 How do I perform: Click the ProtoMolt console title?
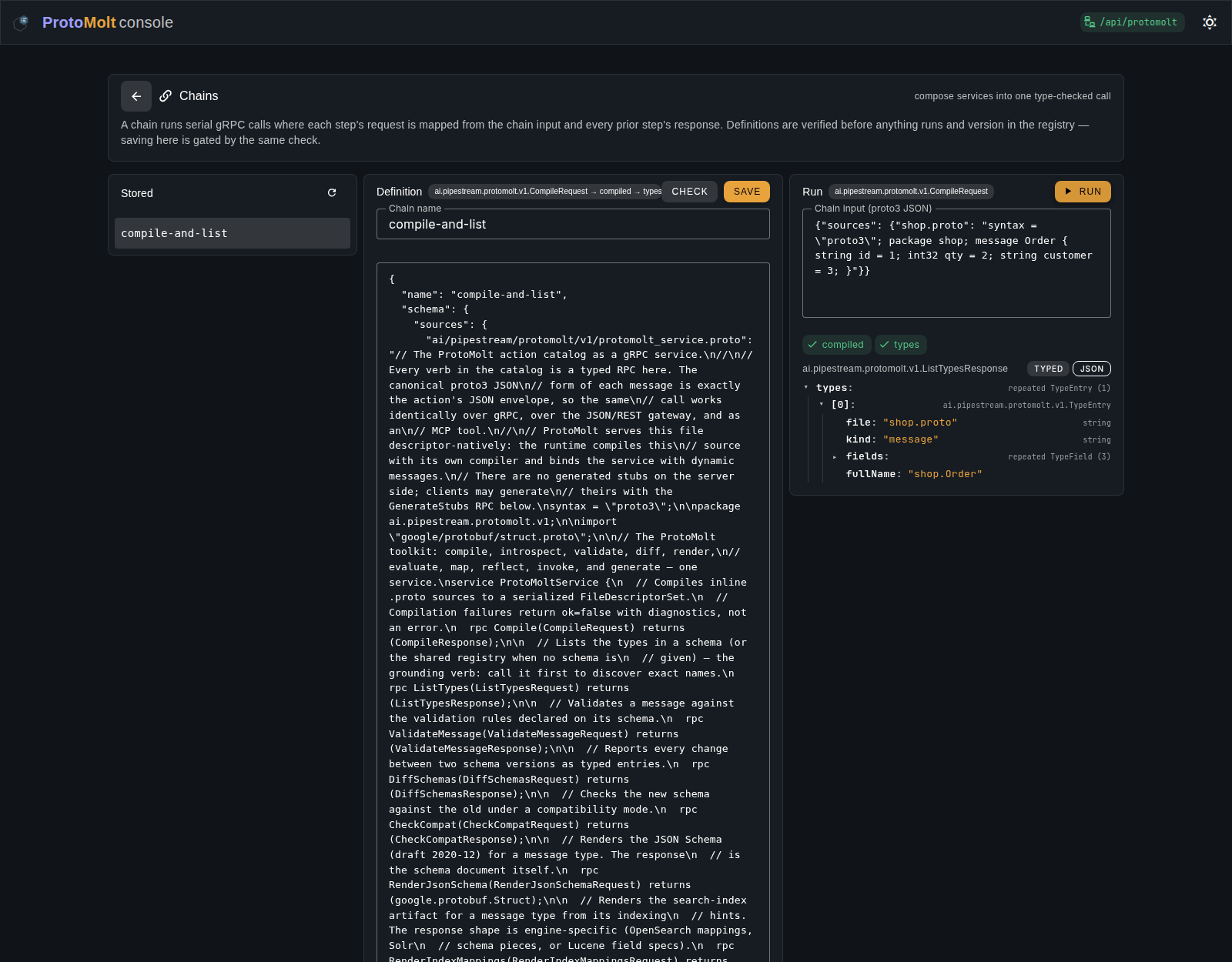click(x=108, y=22)
